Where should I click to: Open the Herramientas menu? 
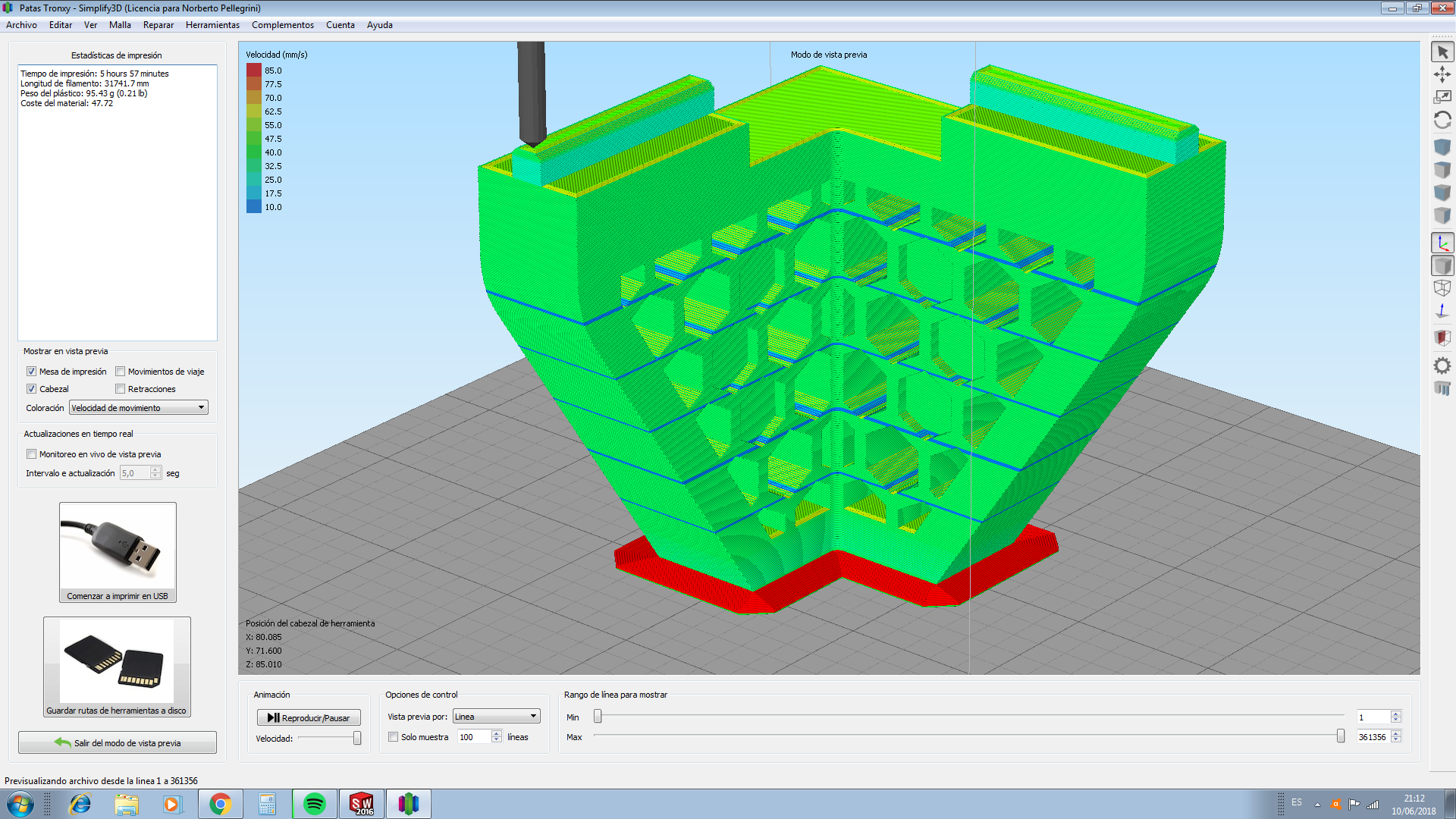(212, 25)
